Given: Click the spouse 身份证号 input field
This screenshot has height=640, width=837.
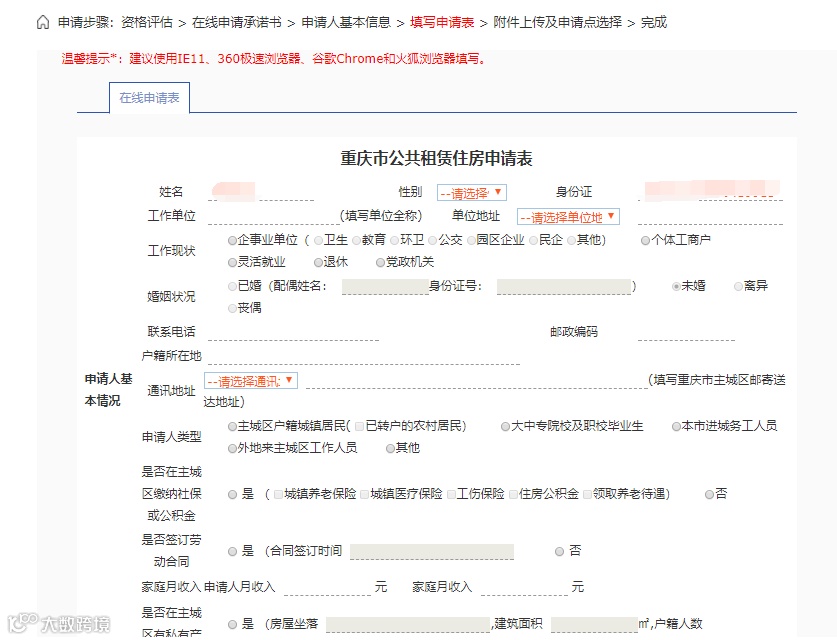Looking at the screenshot, I should pyautogui.click(x=564, y=287).
